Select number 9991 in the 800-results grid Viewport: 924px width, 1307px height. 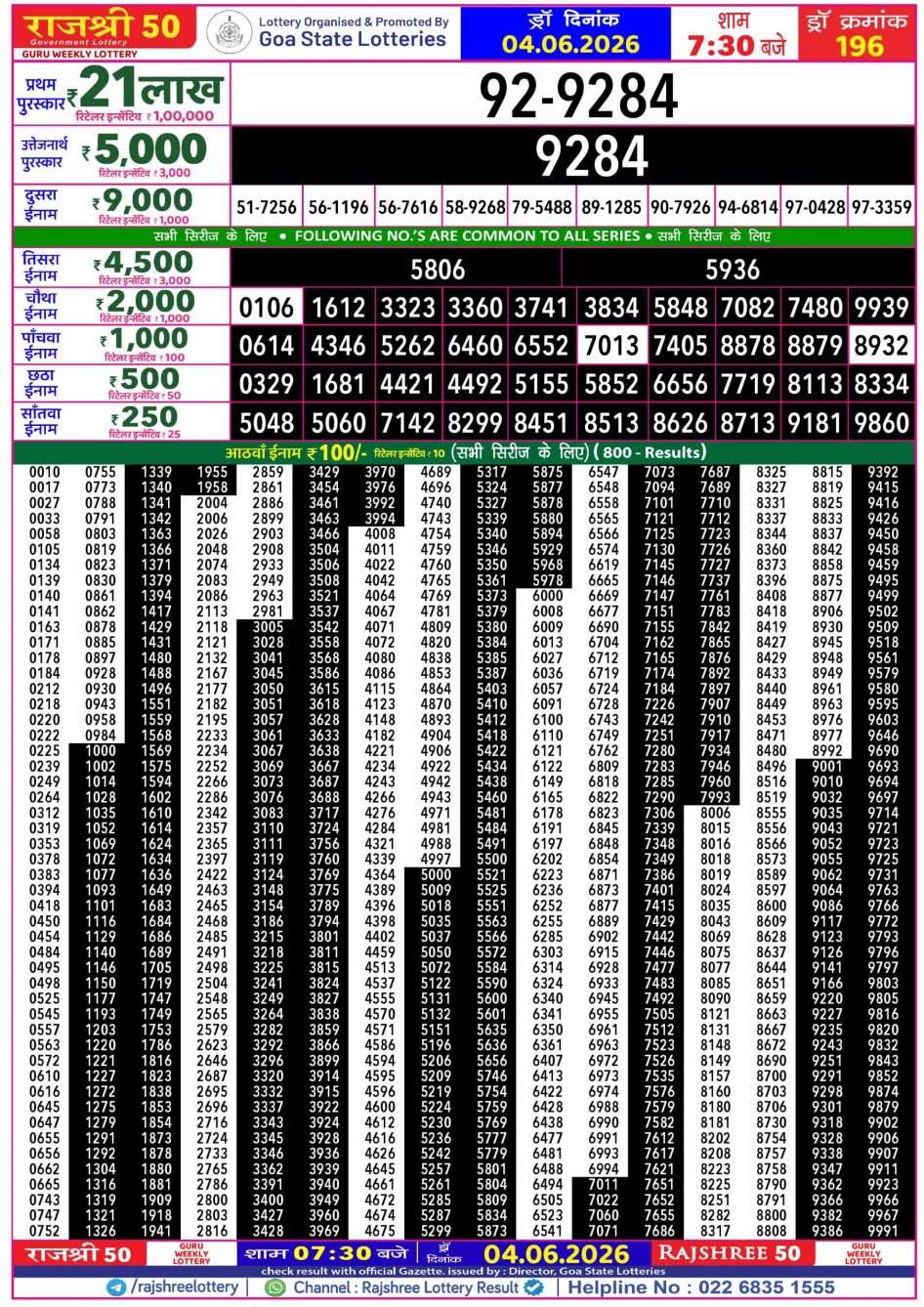(883, 1231)
